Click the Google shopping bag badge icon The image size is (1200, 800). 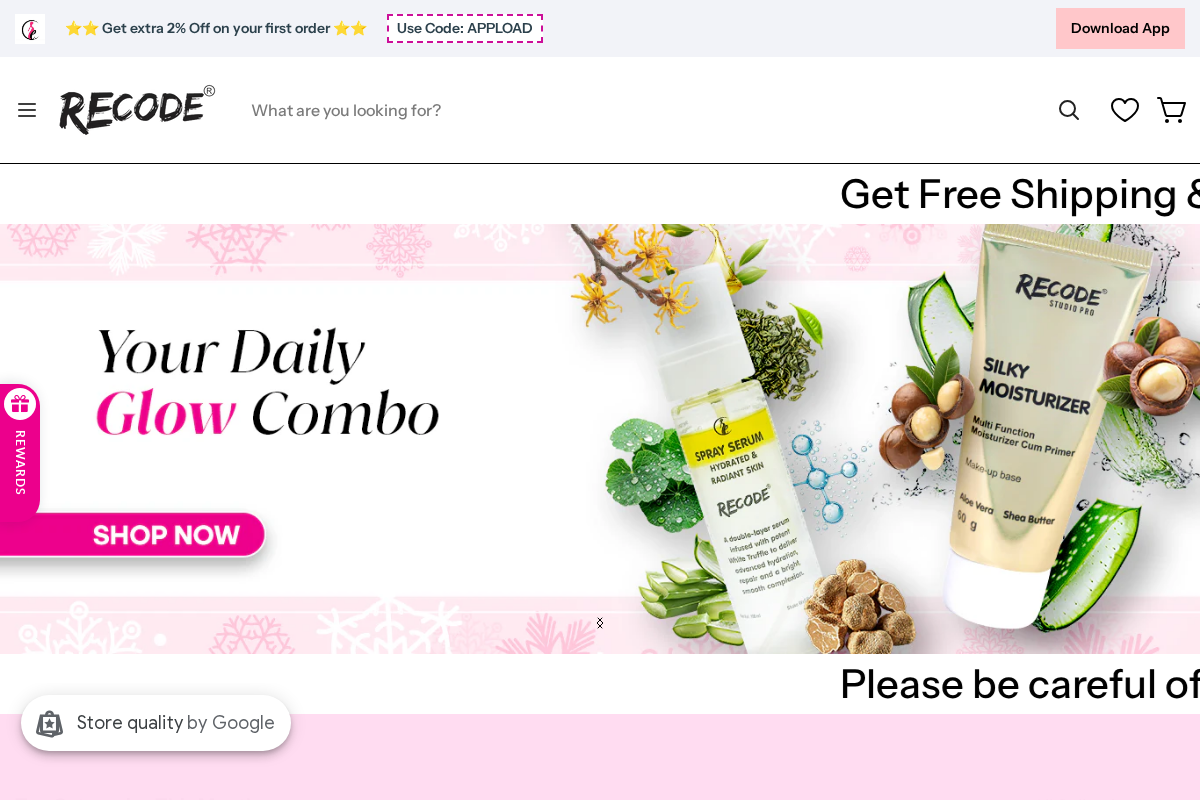[x=50, y=723]
